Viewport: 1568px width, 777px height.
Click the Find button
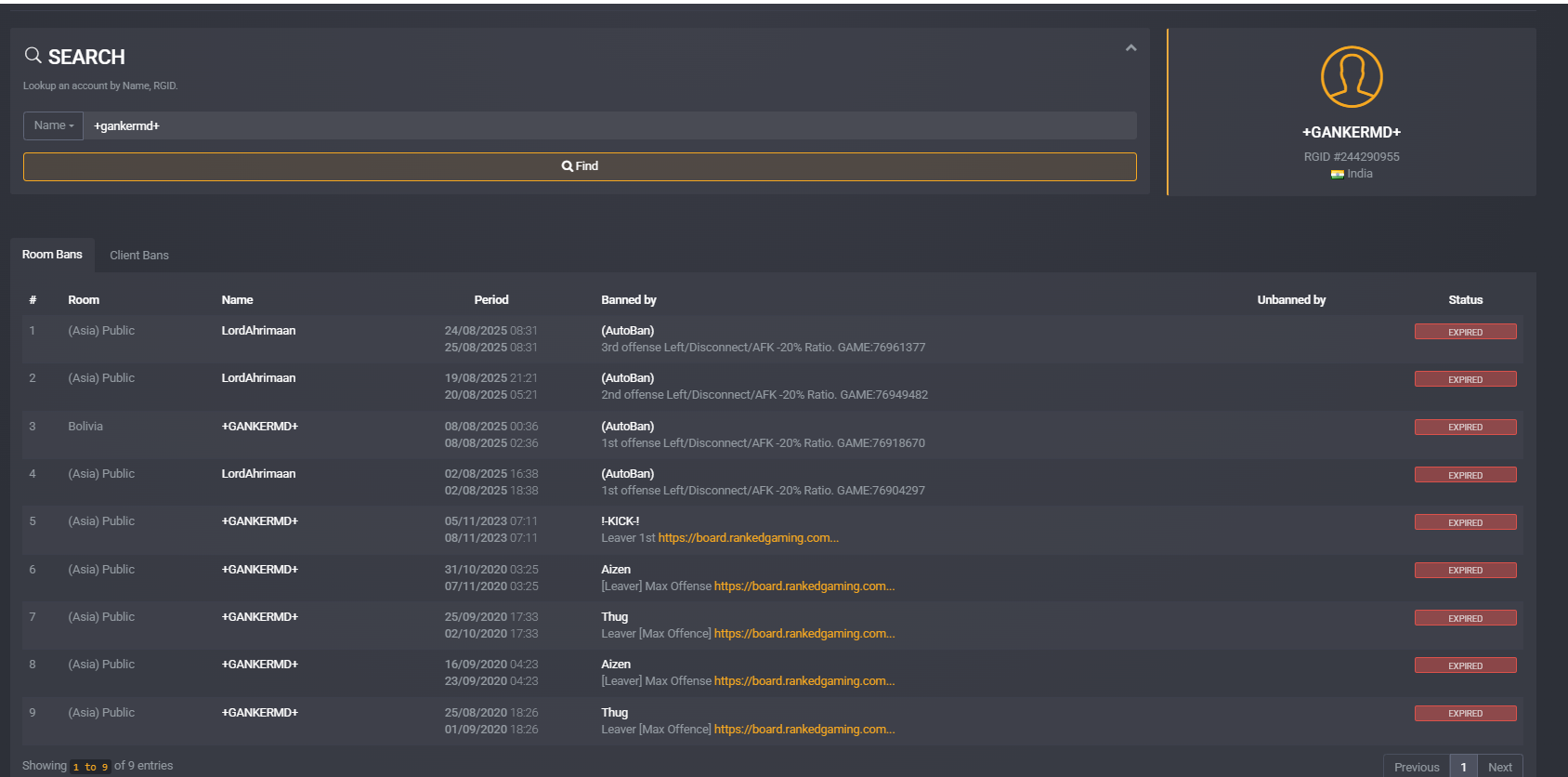[580, 166]
